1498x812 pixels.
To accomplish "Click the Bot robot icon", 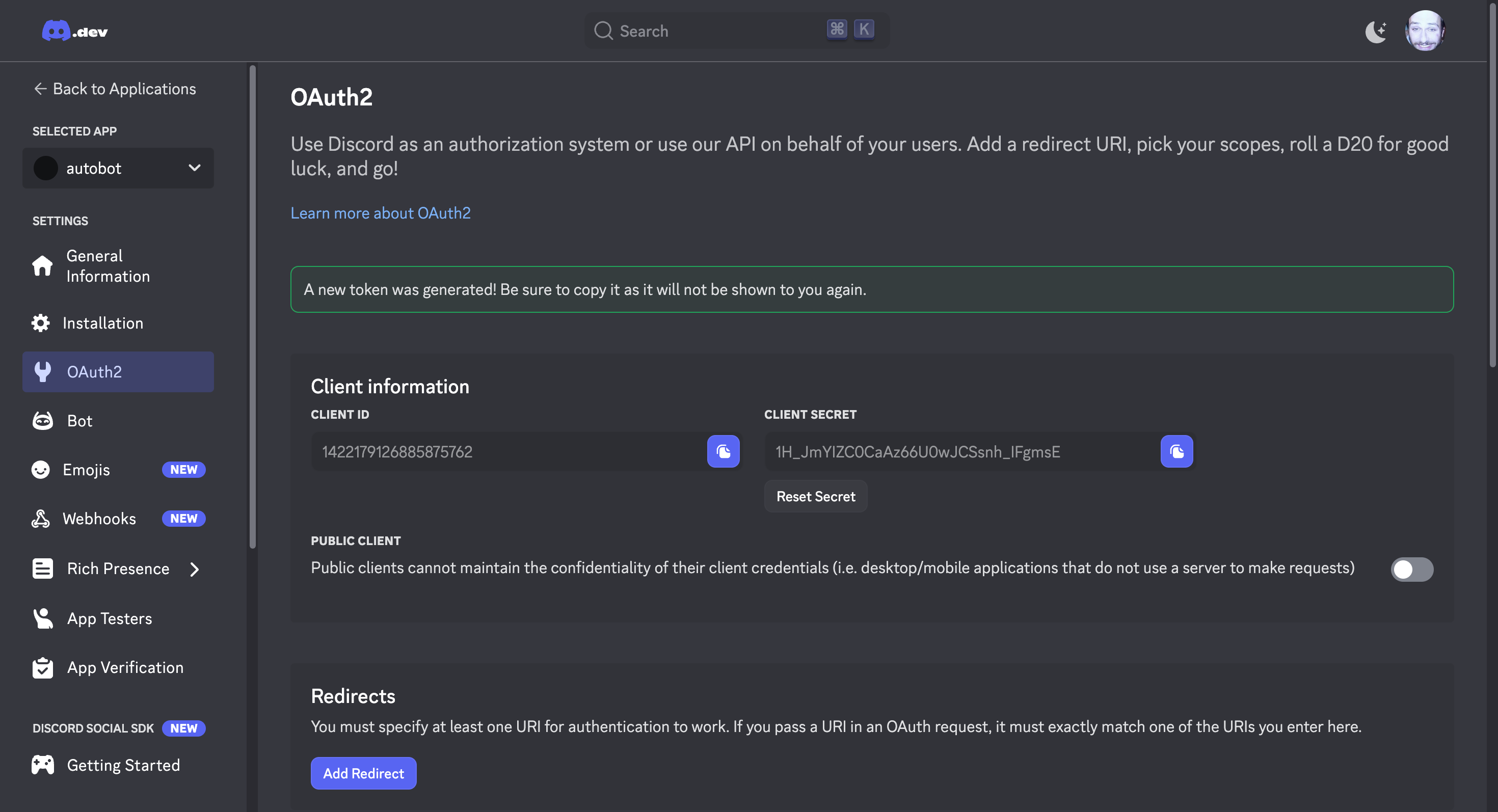I will click(x=42, y=420).
